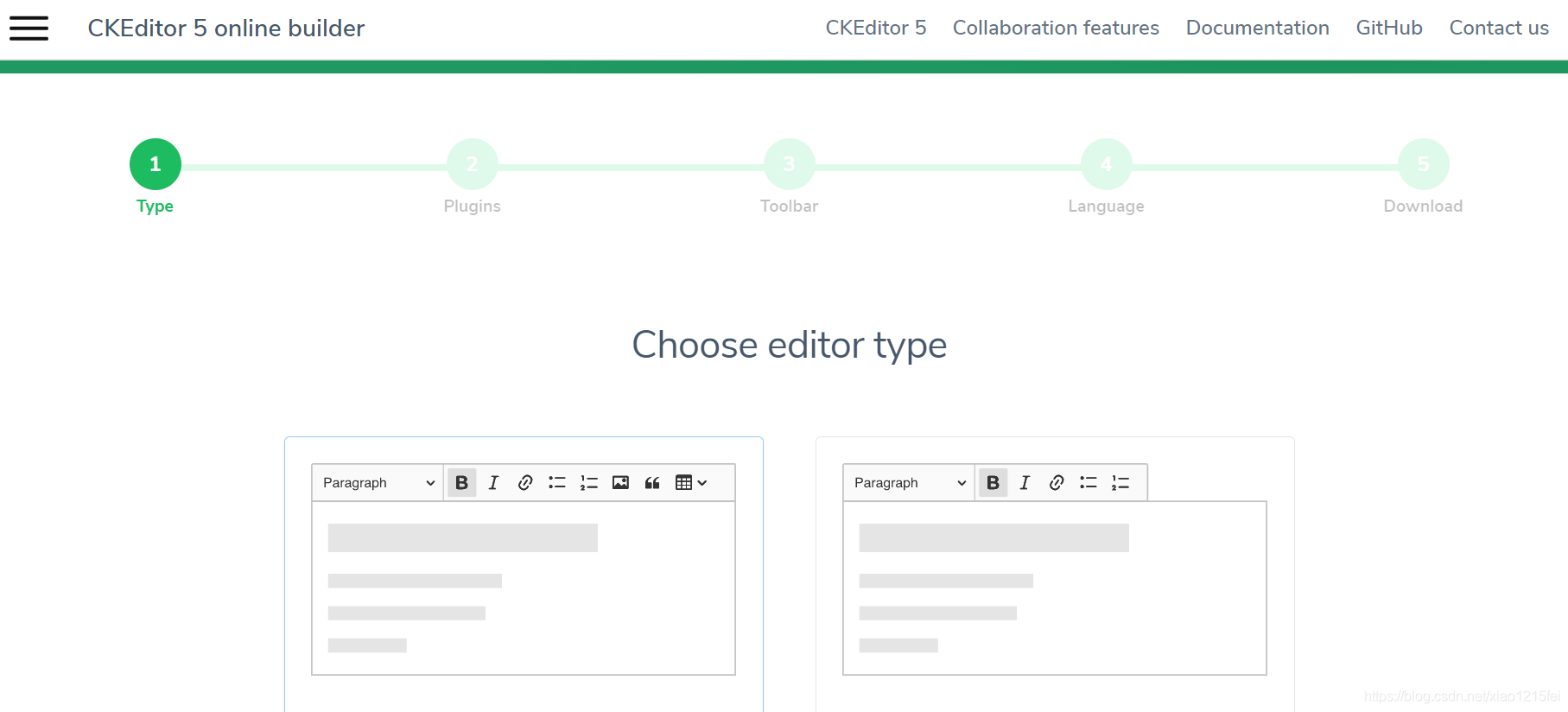The width and height of the screenshot is (1568, 712).
Task: Click Bold icon in left editor preview
Action: pyautogui.click(x=462, y=483)
